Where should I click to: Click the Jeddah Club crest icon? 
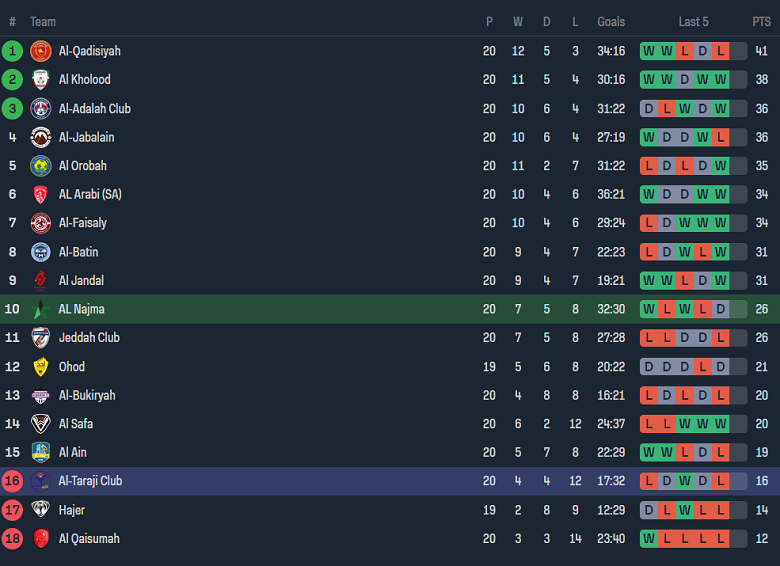click(40, 338)
